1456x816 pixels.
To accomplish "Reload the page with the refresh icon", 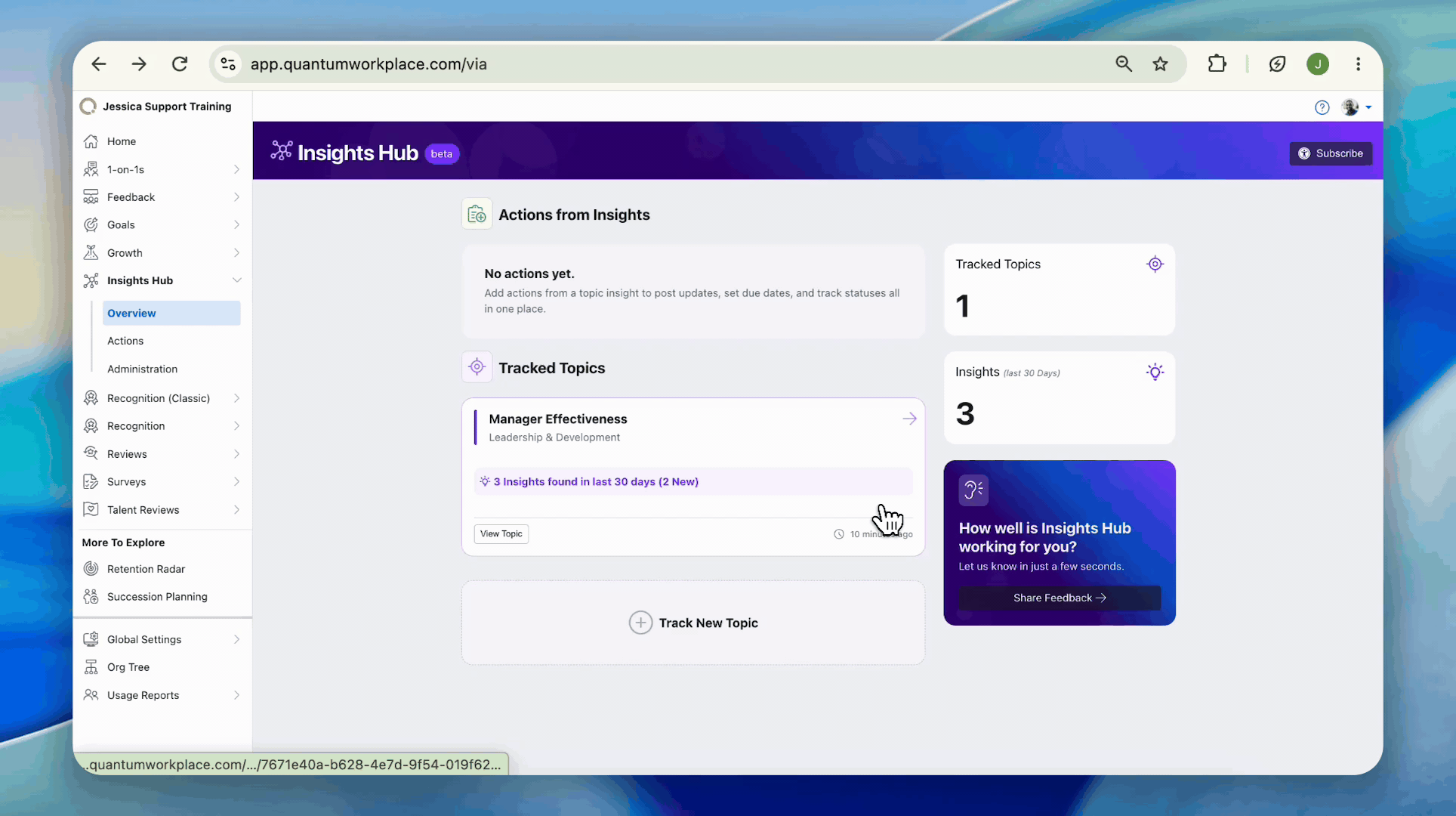I will (x=180, y=64).
